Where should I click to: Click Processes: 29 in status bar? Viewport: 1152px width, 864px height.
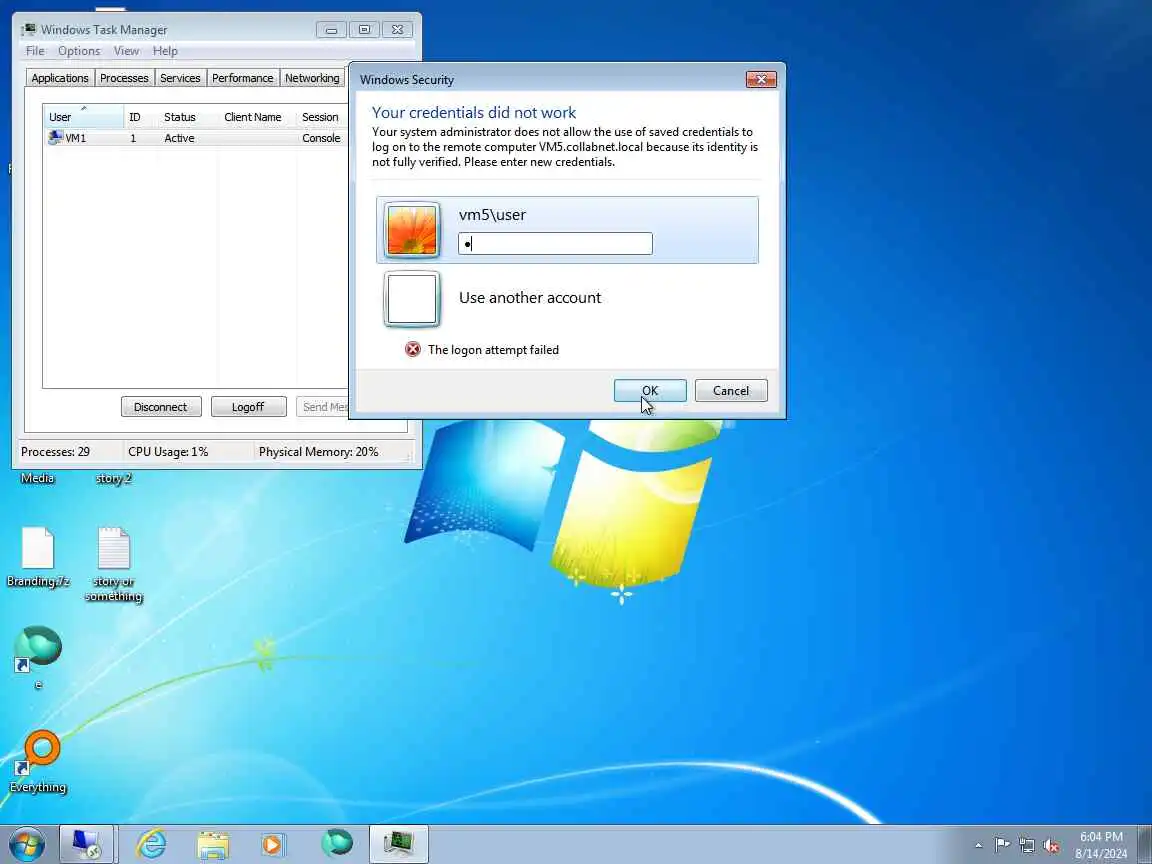(x=56, y=452)
